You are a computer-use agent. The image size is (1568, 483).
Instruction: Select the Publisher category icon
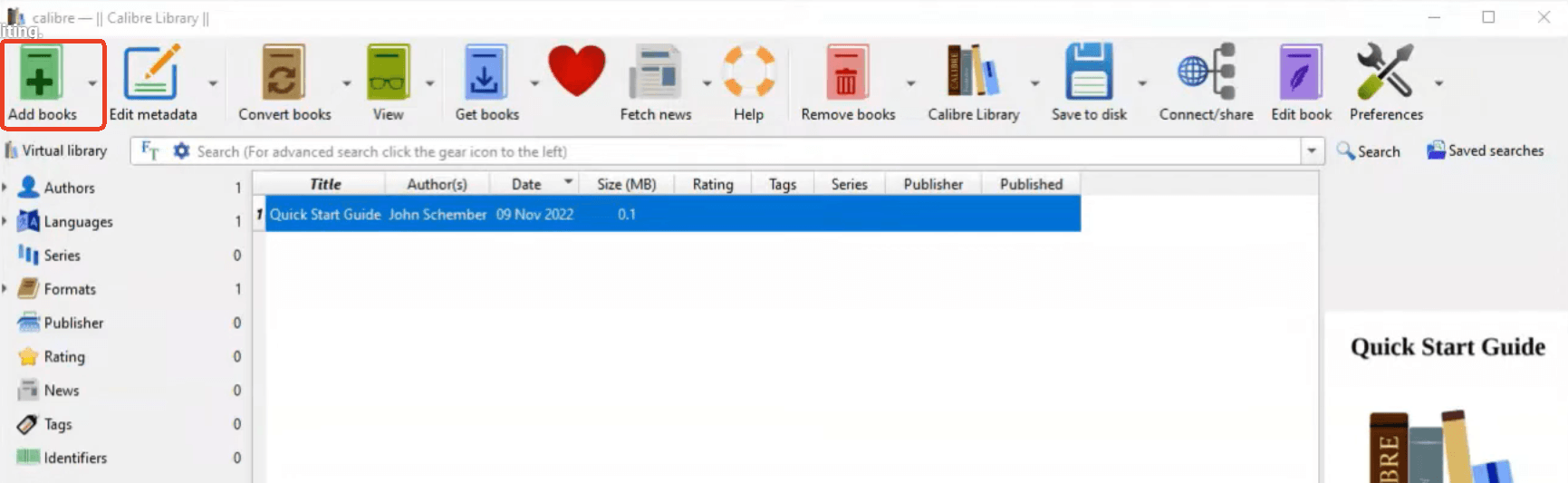pos(29,322)
